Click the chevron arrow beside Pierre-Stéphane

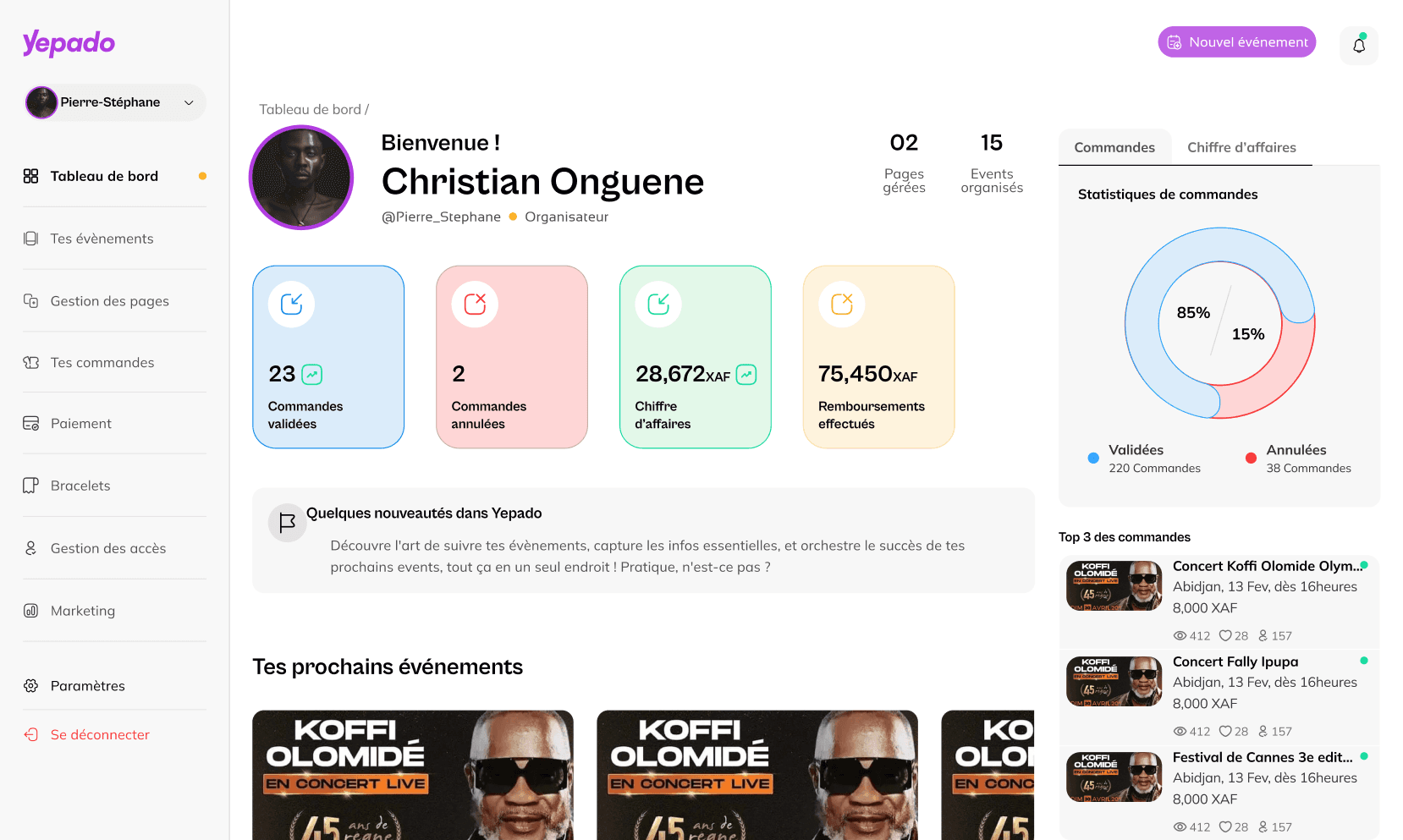(189, 102)
